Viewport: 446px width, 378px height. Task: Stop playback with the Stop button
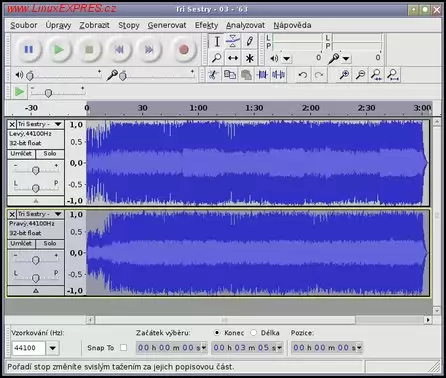89,50
